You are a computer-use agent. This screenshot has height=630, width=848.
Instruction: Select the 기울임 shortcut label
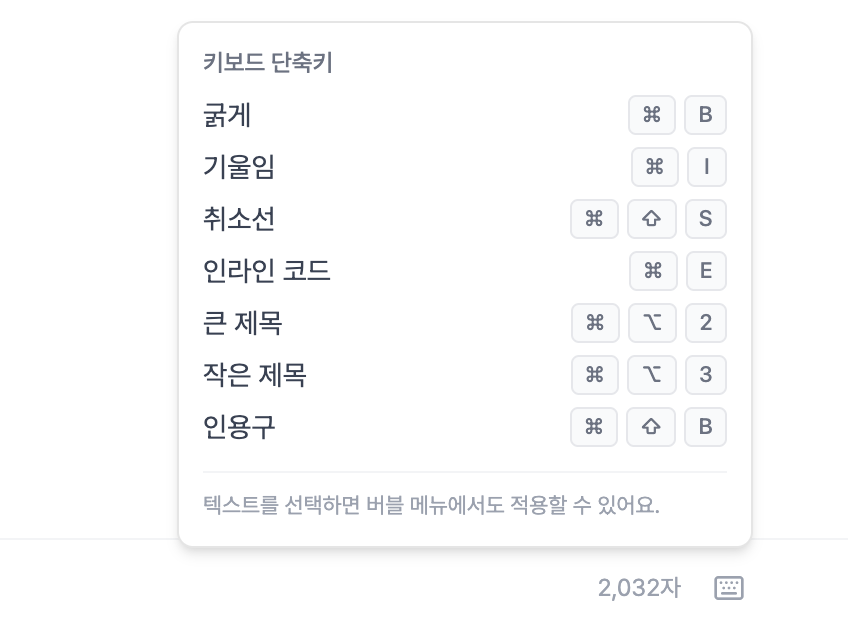pyautogui.click(x=239, y=167)
